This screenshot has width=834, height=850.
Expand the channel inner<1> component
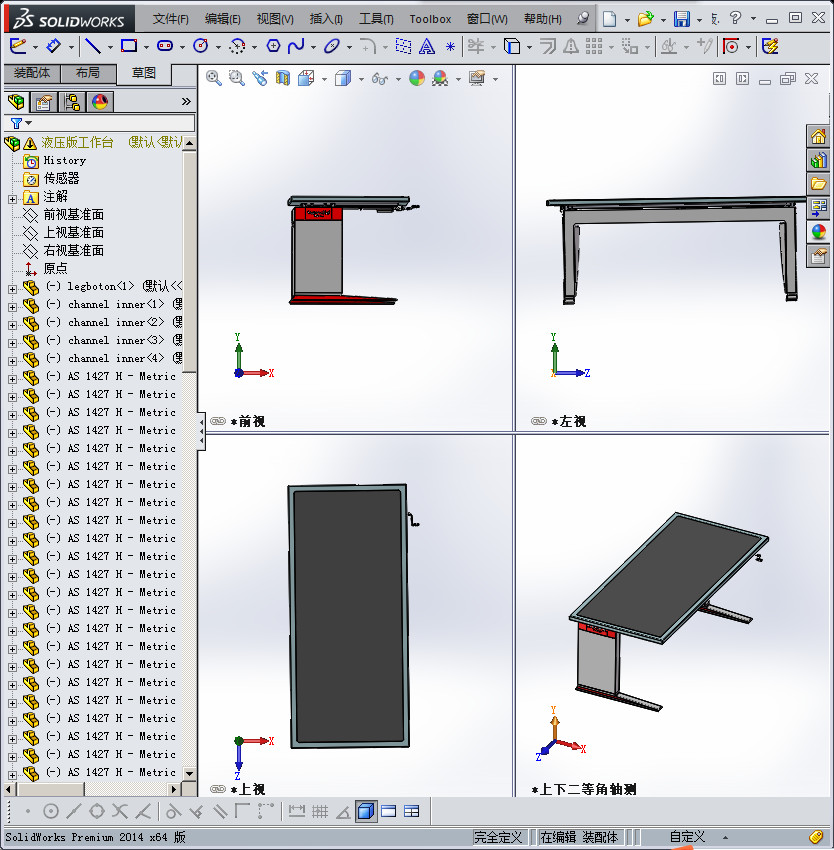pos(12,307)
